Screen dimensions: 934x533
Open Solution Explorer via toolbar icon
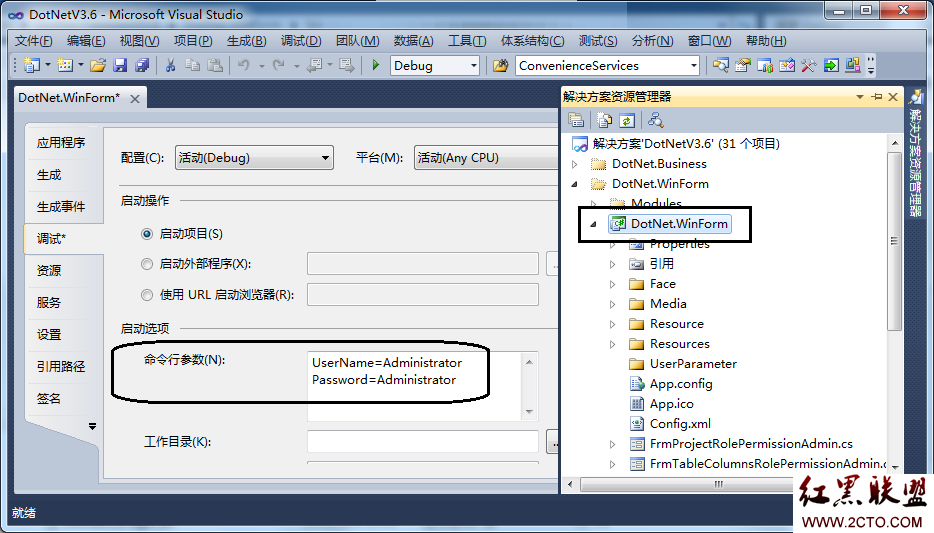721,66
